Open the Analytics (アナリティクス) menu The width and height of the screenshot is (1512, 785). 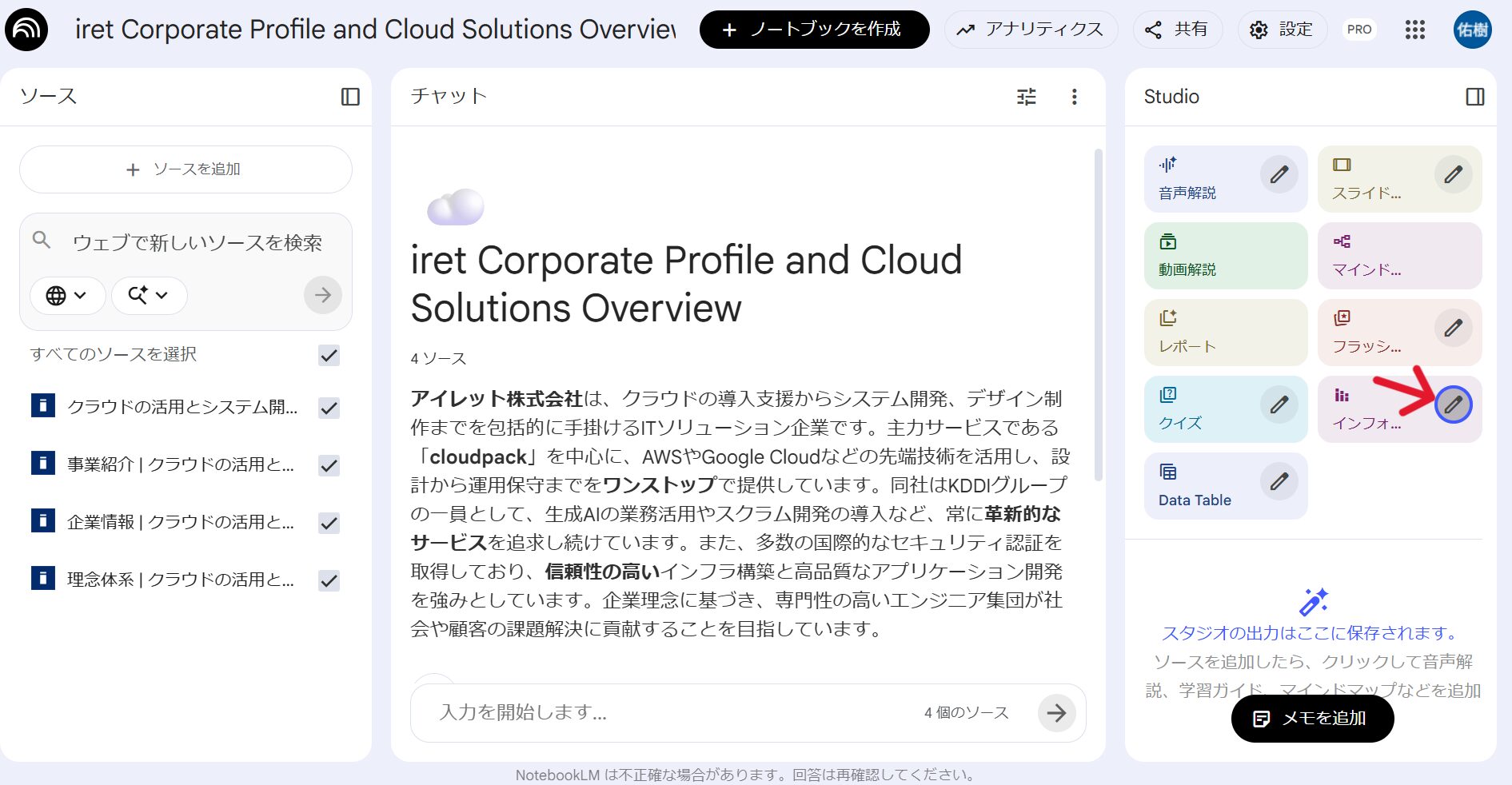[1031, 30]
